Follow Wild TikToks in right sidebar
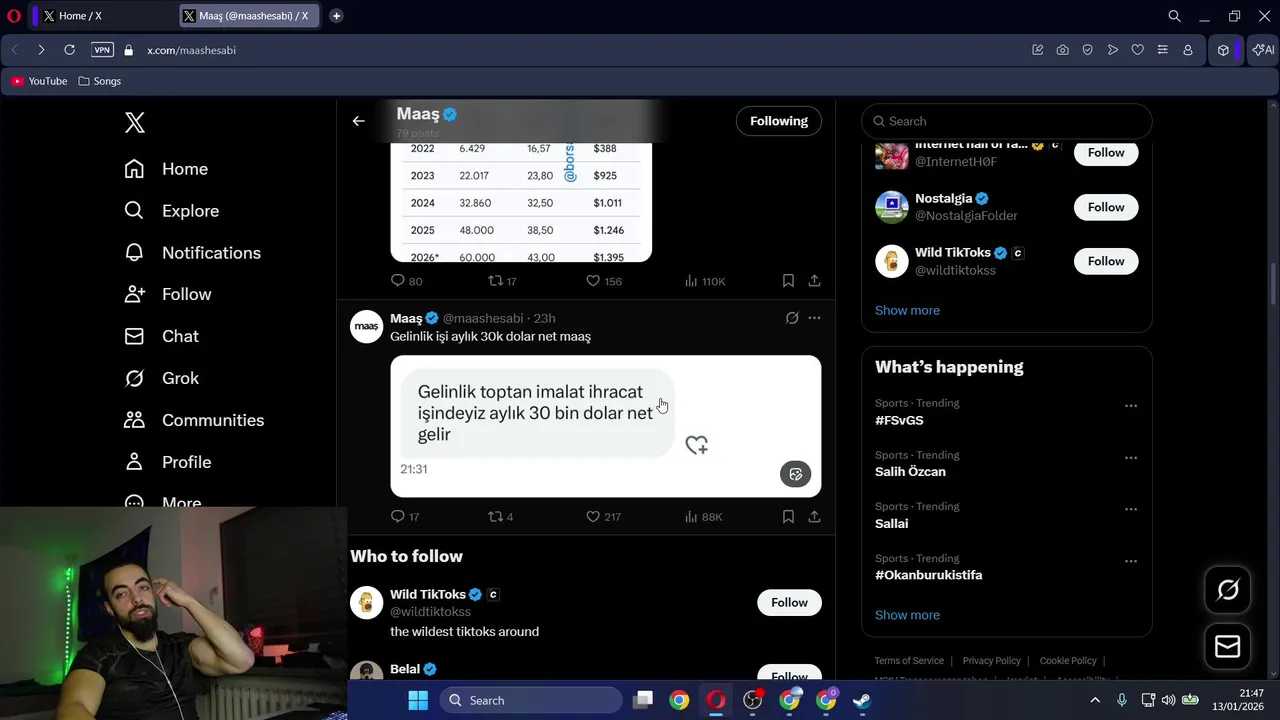This screenshot has width=1280, height=720. [x=1106, y=261]
